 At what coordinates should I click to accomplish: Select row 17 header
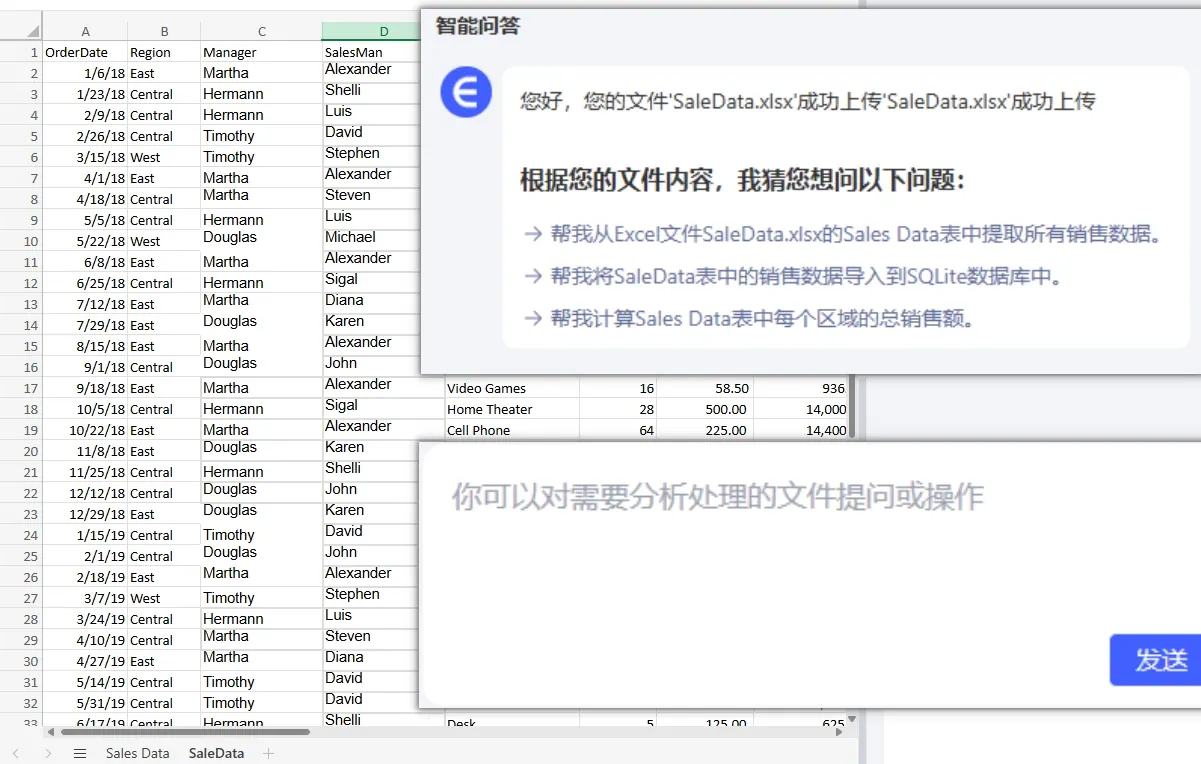coord(21,388)
